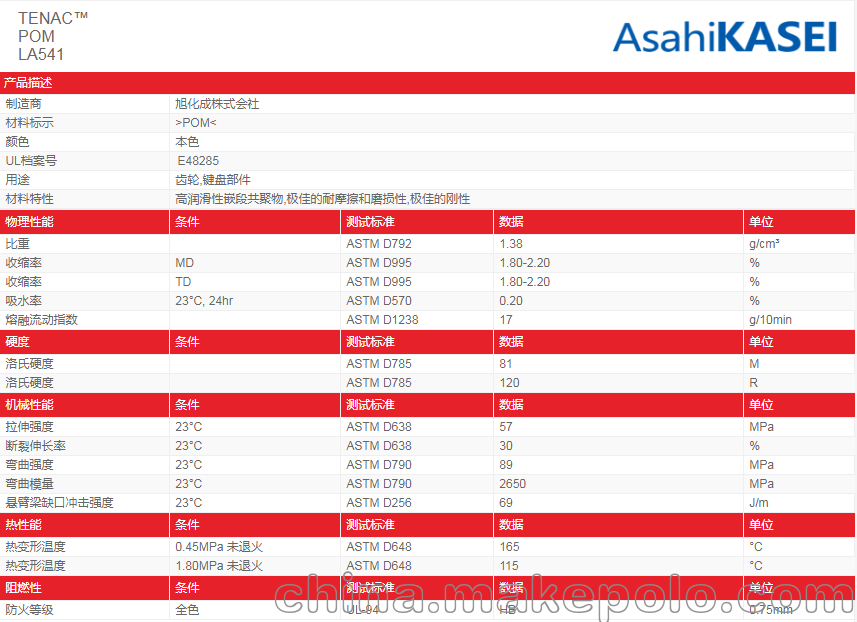Select the TENAC™ product title
The image size is (857, 622).
[x=53, y=19]
